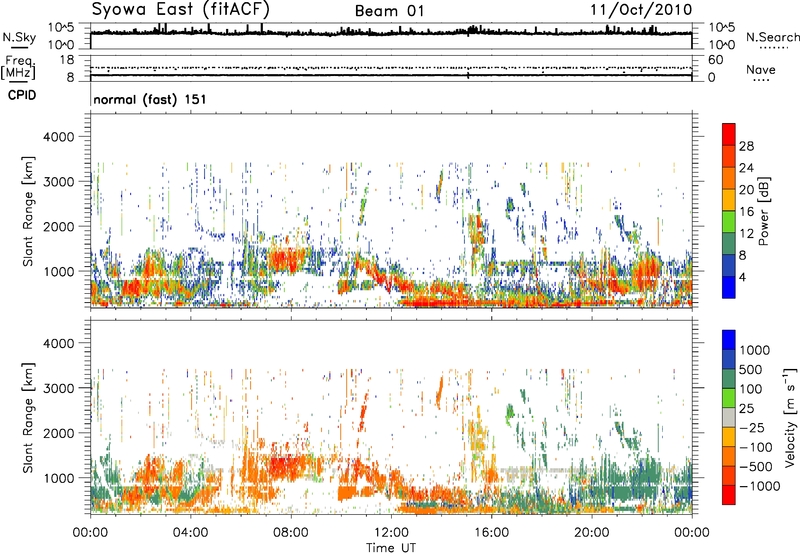Click the "04:00" time axis tick label
Screen dimensions: 800x554
point(190,533)
